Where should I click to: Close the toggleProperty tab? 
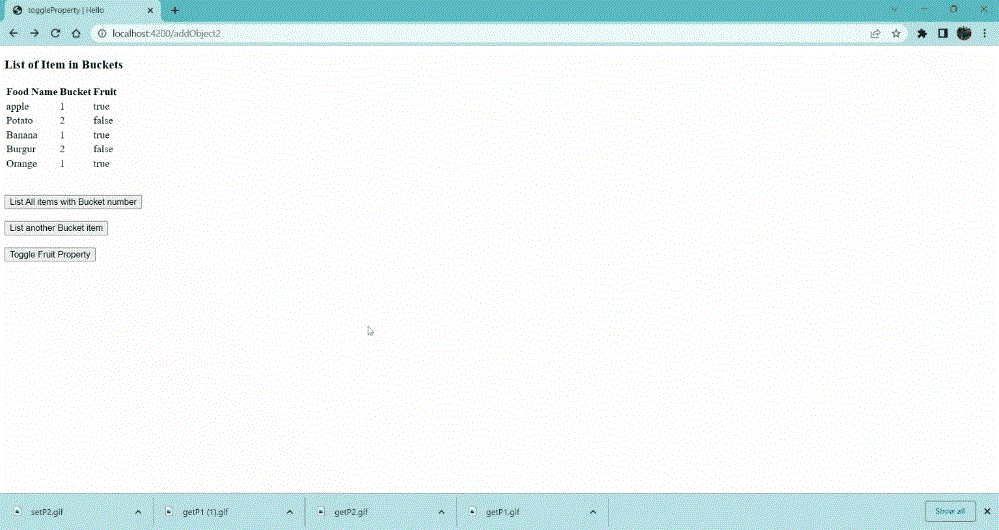[x=150, y=10]
